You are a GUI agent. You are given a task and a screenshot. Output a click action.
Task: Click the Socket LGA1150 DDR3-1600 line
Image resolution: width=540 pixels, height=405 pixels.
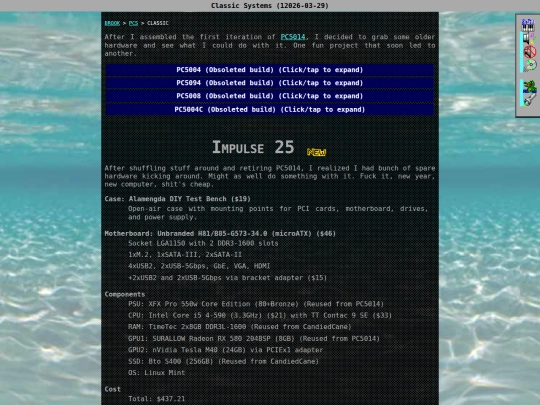203,243
